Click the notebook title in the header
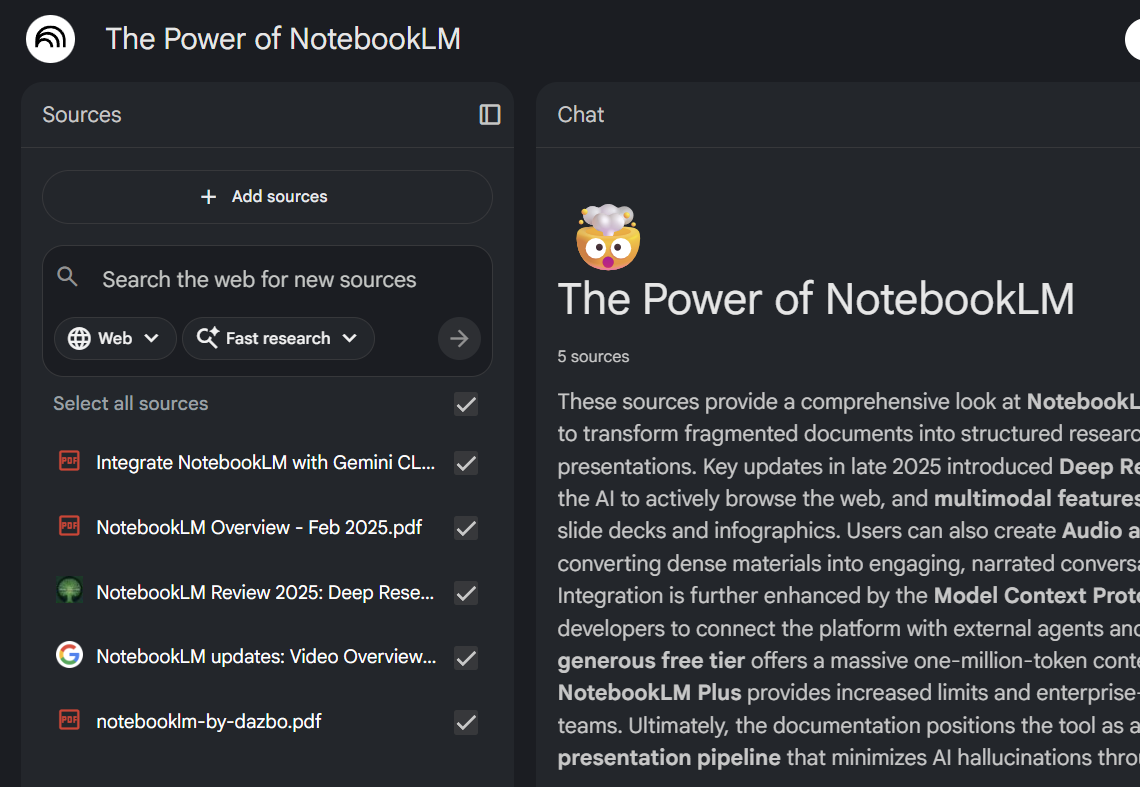The height and width of the screenshot is (787, 1140). (x=283, y=39)
